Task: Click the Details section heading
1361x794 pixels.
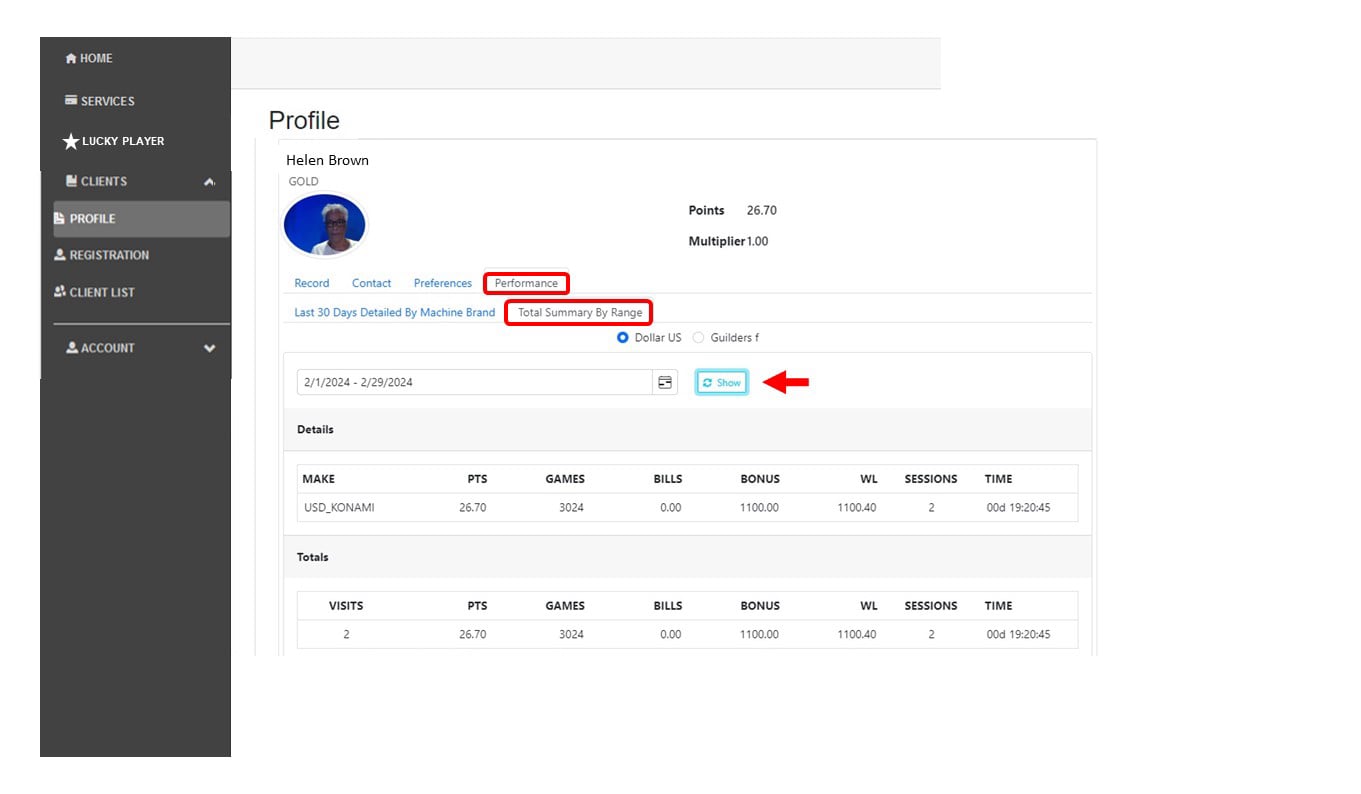Action: 315,430
